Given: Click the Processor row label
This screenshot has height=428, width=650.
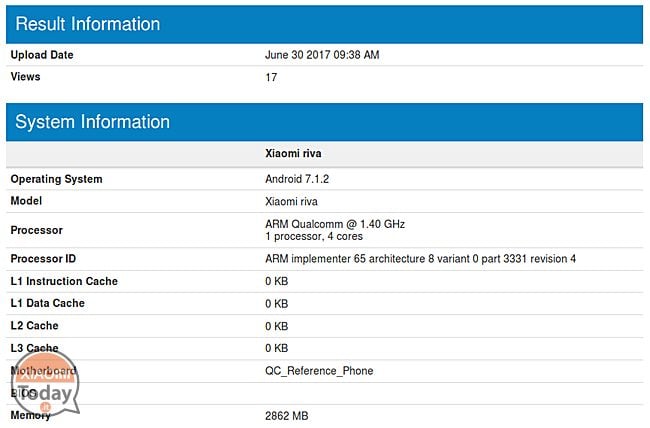Looking at the screenshot, I should pyautogui.click(x=36, y=230).
